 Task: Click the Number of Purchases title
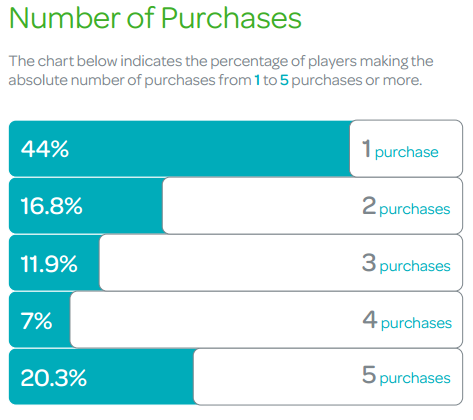click(155, 18)
